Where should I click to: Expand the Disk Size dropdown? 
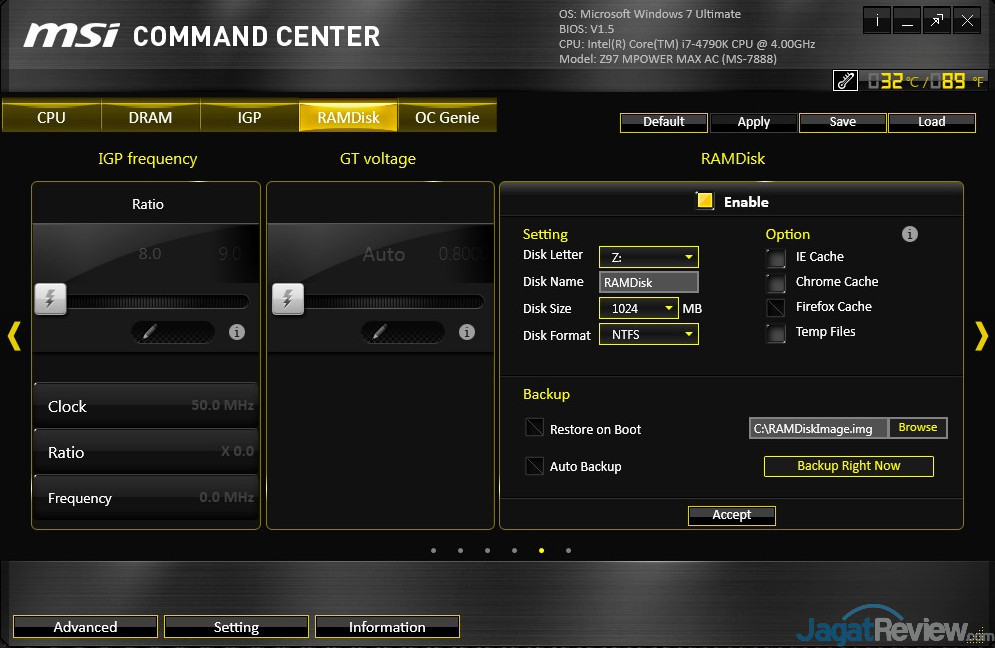(x=638, y=309)
